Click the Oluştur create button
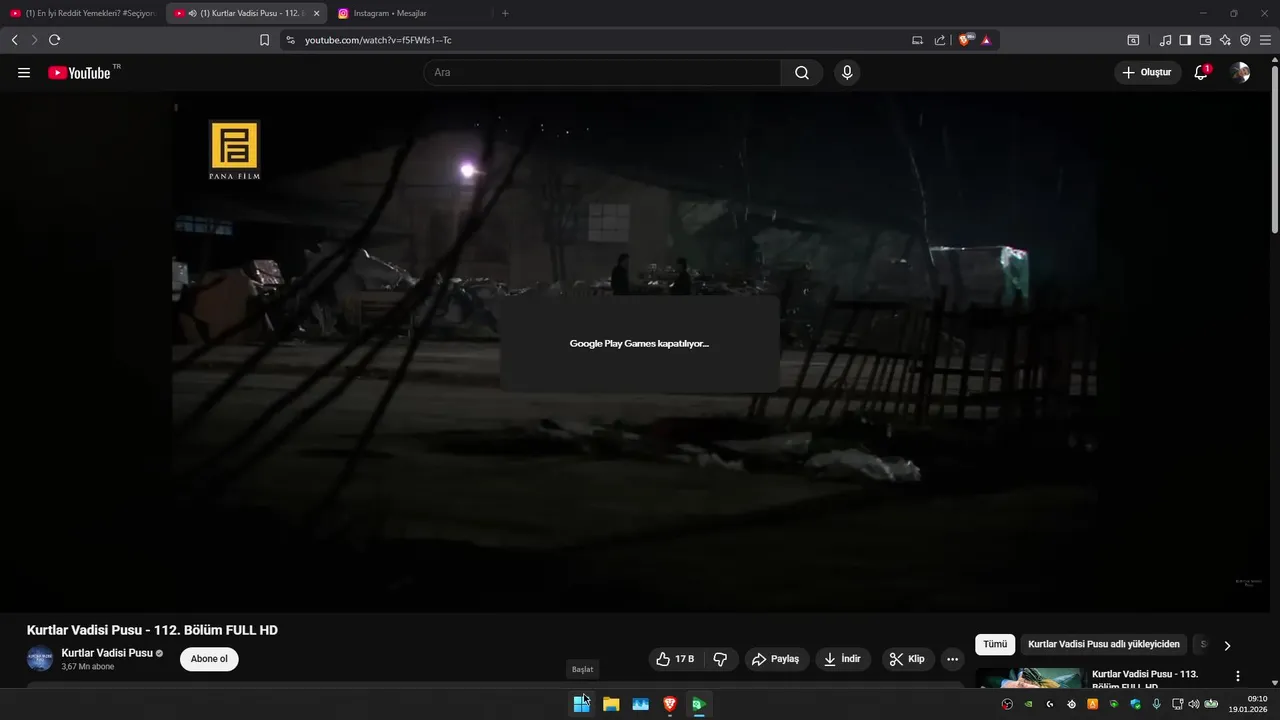Screen dimensions: 1280x720 pos(1147,72)
